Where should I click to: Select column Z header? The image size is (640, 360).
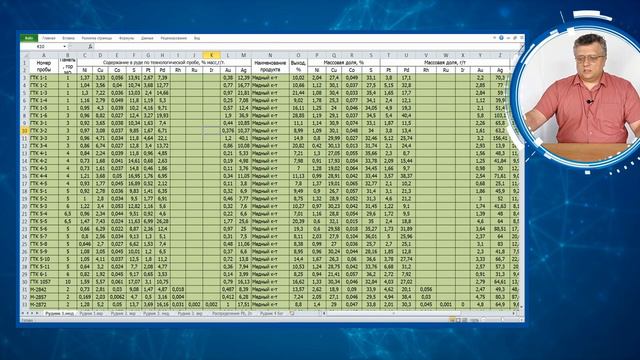point(500,55)
